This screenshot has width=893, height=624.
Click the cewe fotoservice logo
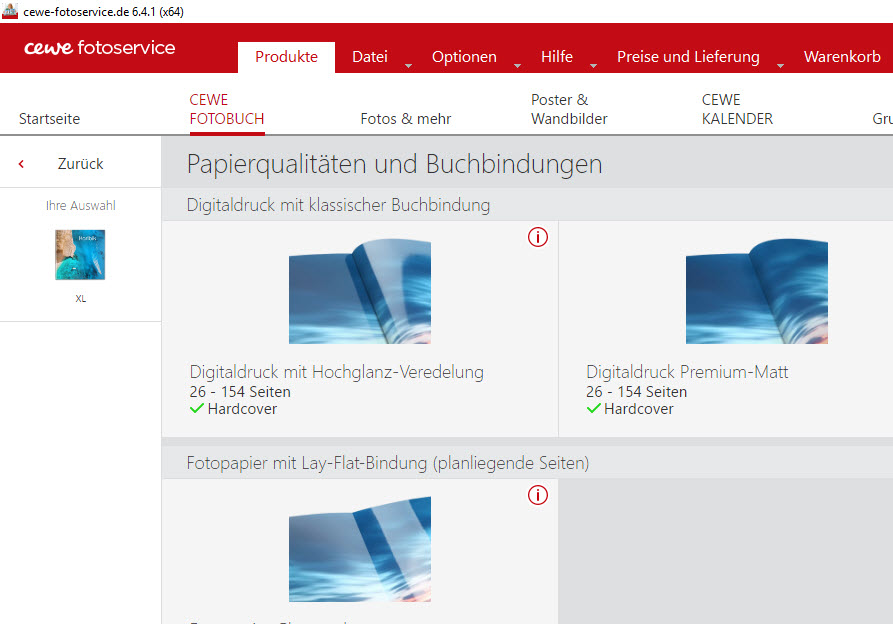point(100,48)
